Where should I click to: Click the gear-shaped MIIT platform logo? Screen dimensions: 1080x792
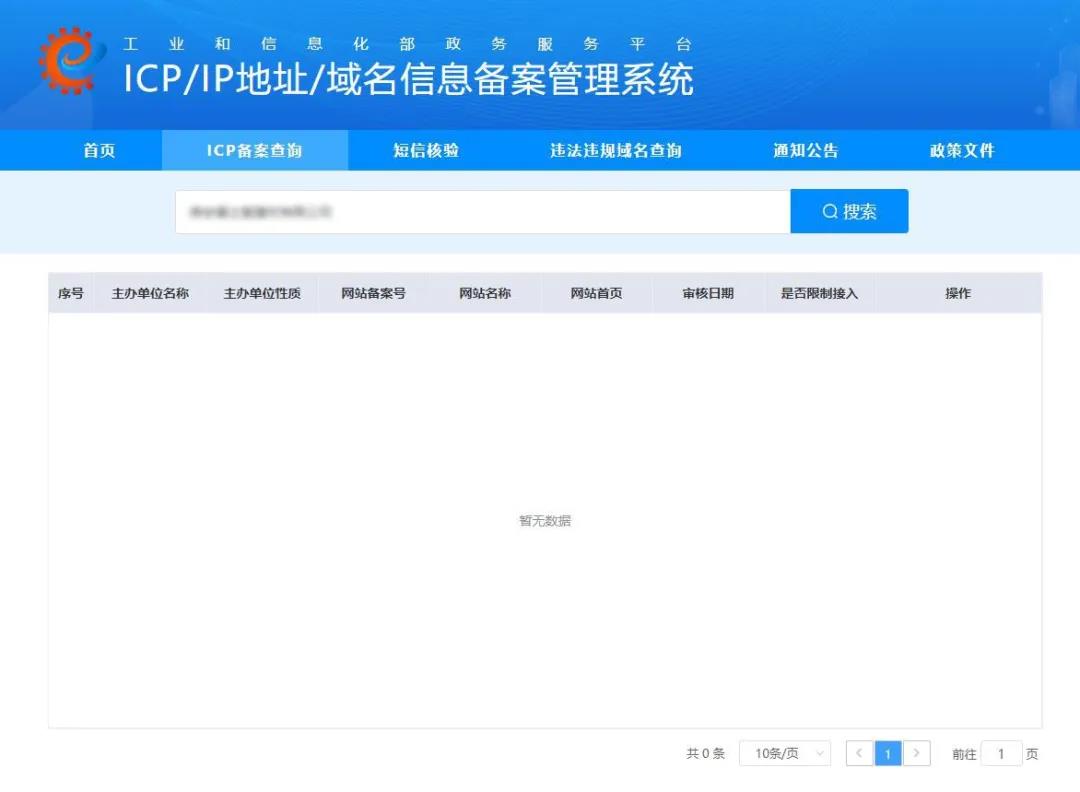(x=70, y=61)
